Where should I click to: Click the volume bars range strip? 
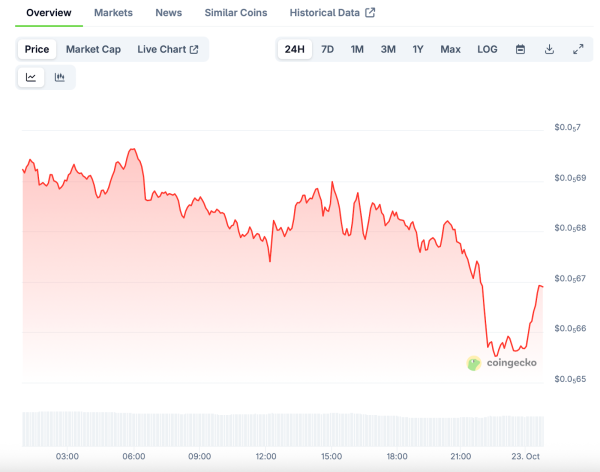pyautogui.click(x=283, y=428)
